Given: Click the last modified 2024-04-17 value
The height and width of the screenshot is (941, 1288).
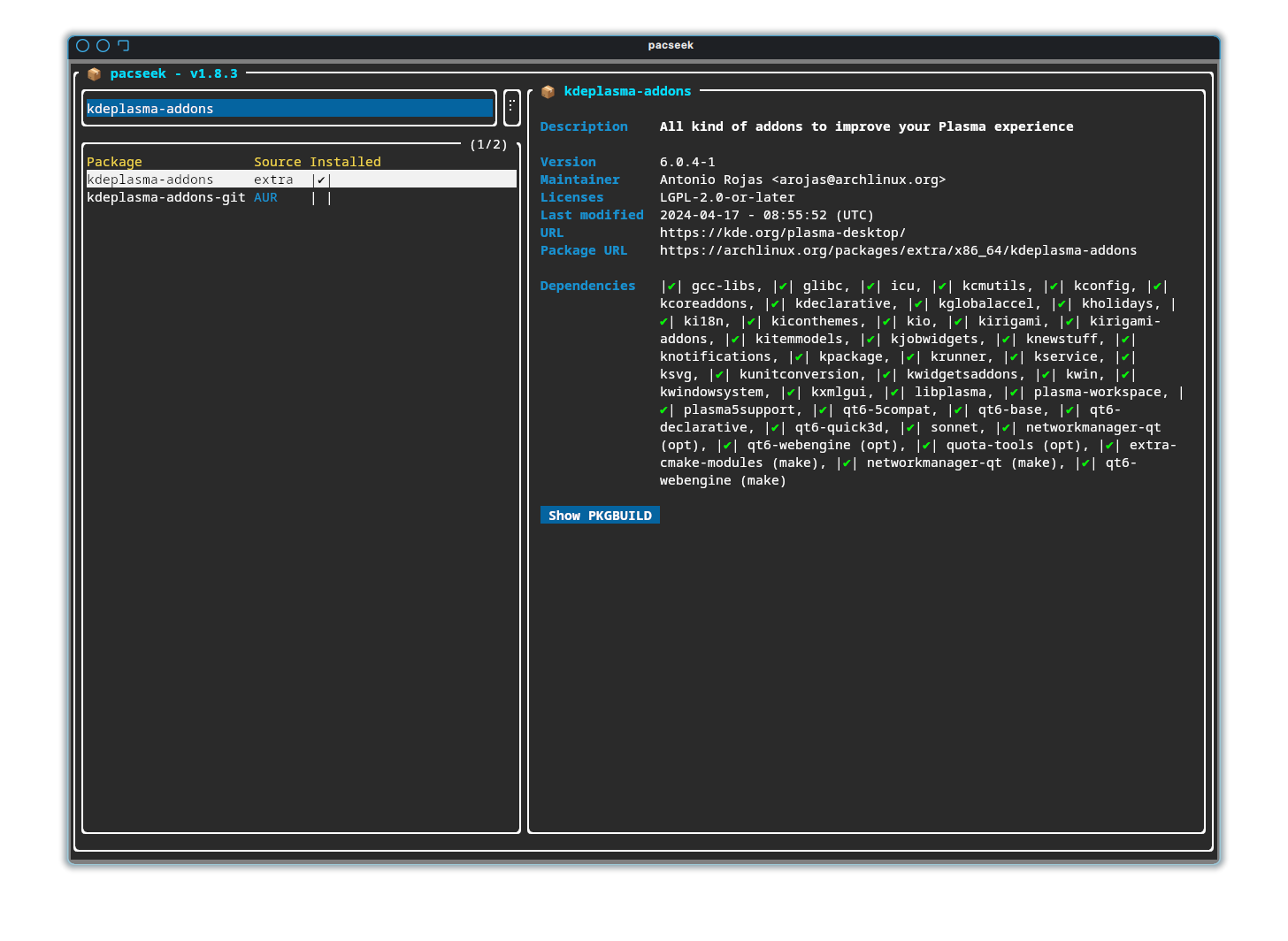Looking at the screenshot, I should coord(766,215).
